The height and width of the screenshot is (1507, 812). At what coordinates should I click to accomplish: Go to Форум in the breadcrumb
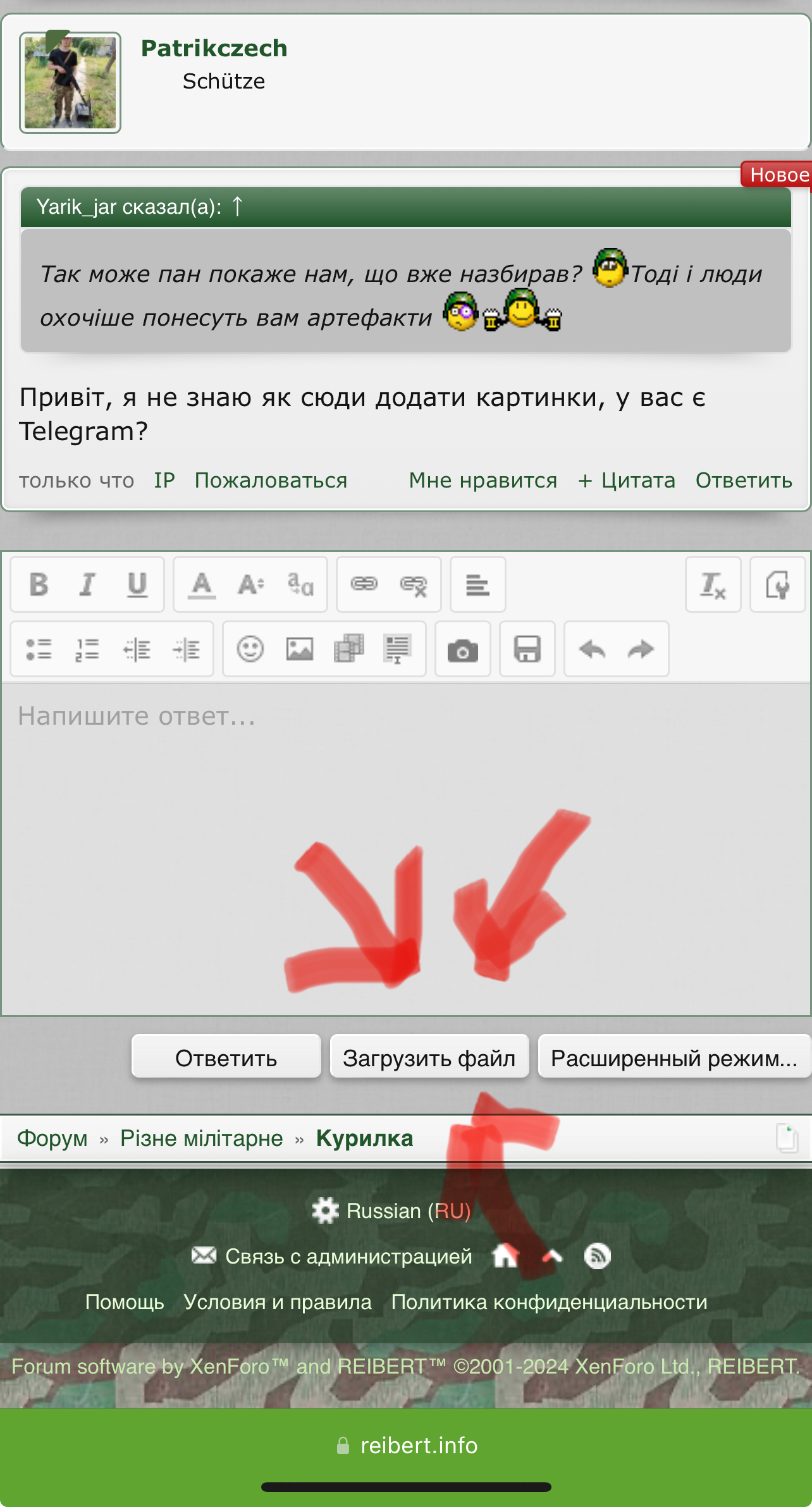52,1138
